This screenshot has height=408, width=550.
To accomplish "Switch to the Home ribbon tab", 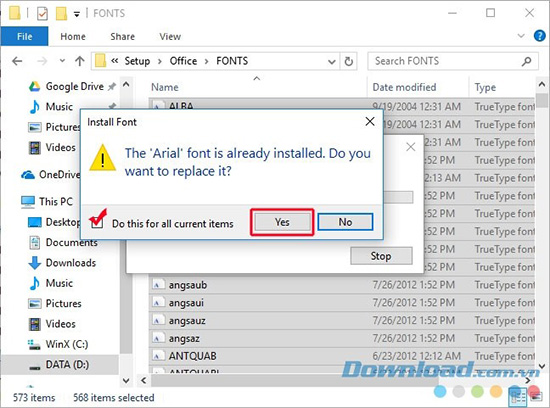I will (73, 36).
